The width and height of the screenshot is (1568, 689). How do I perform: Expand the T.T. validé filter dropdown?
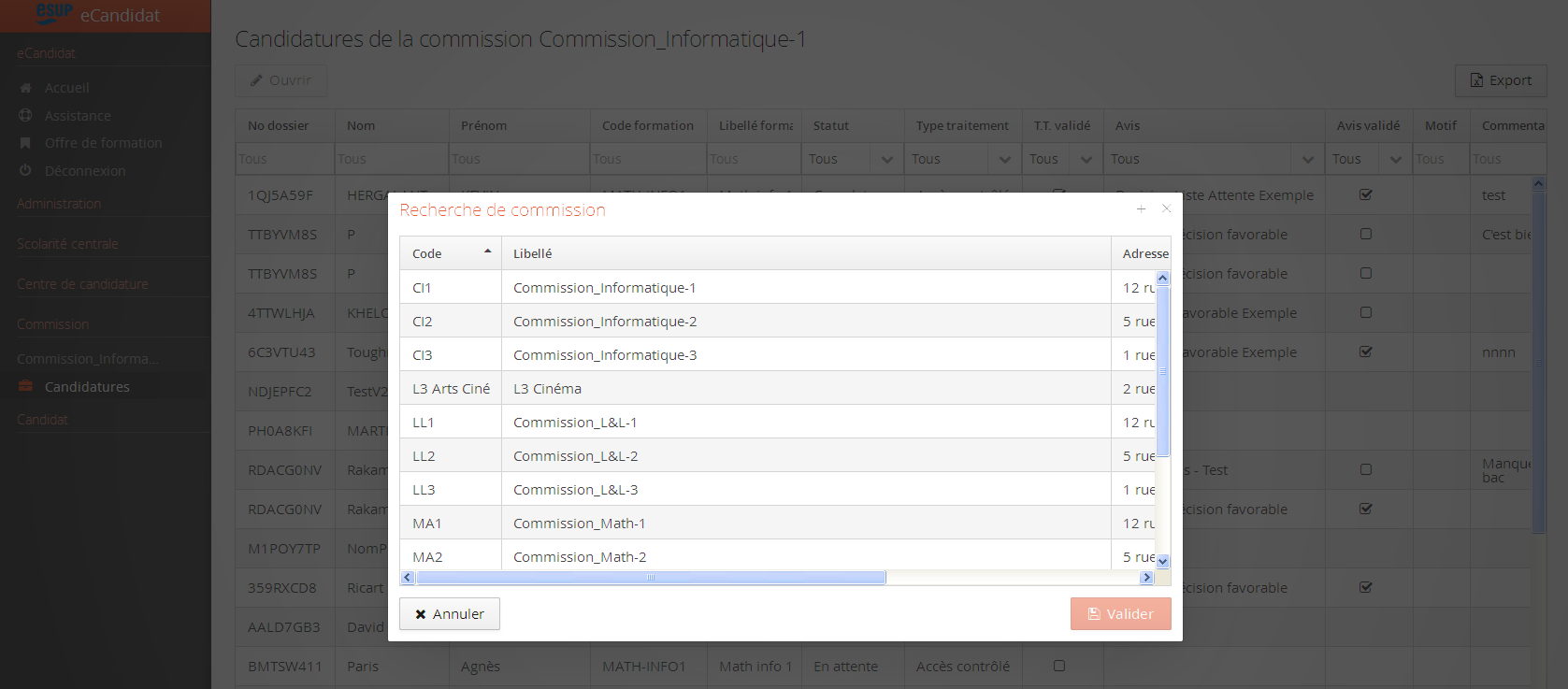(1086, 160)
